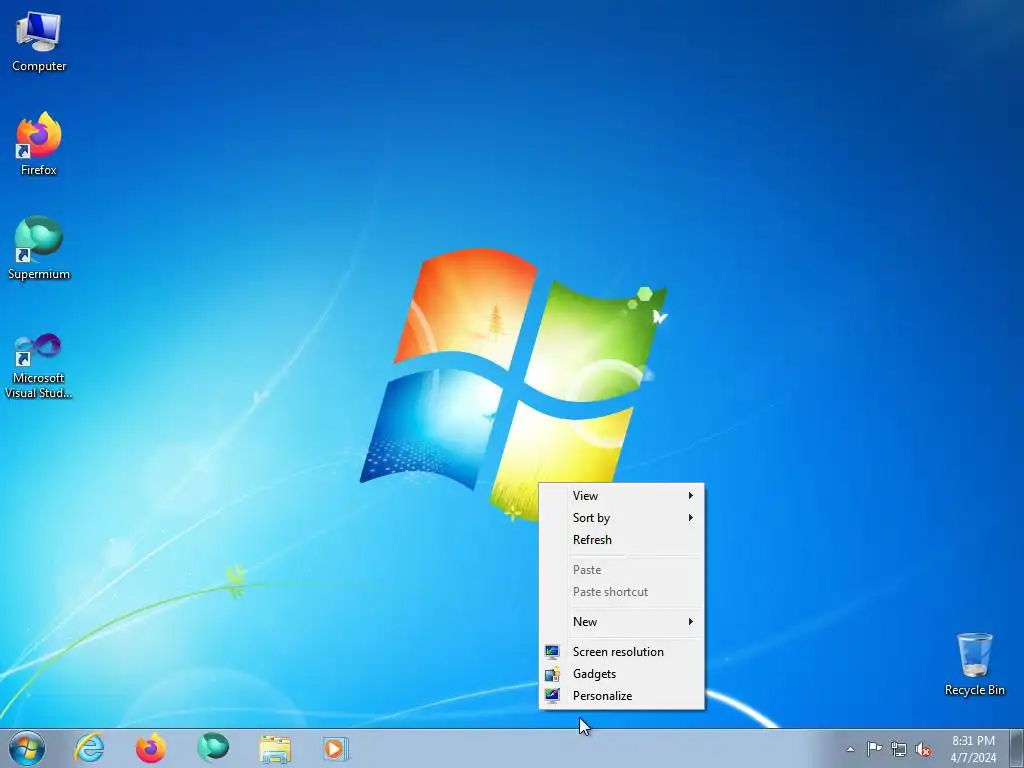
Task: Open the clock showing 8:31 PM
Action: [973, 749]
